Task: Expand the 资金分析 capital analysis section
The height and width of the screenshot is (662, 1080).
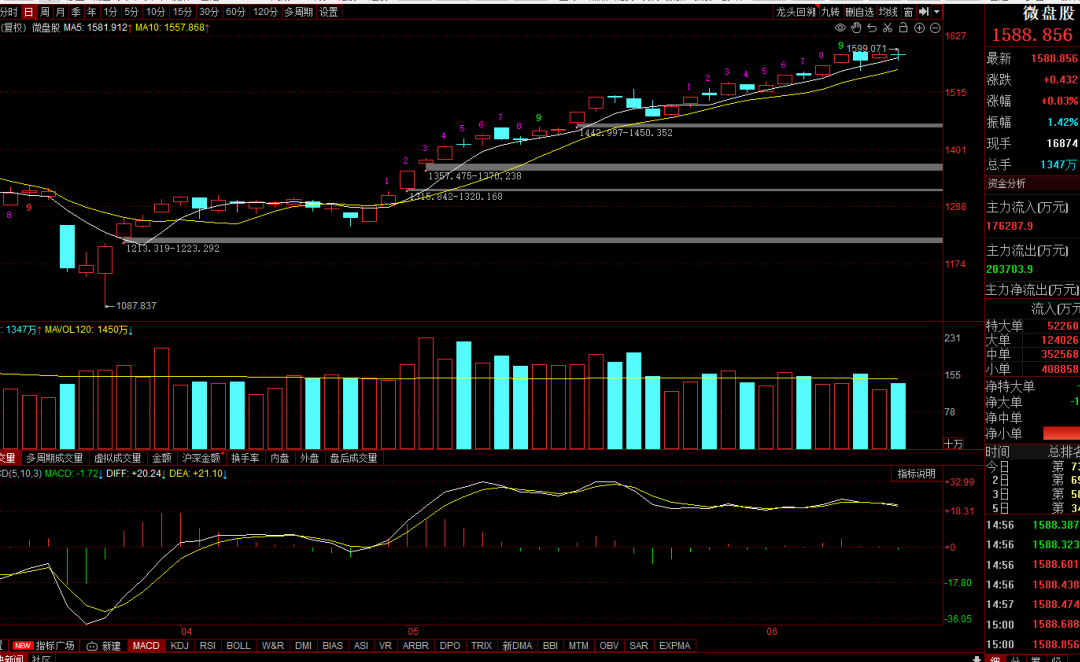Action: (1007, 183)
